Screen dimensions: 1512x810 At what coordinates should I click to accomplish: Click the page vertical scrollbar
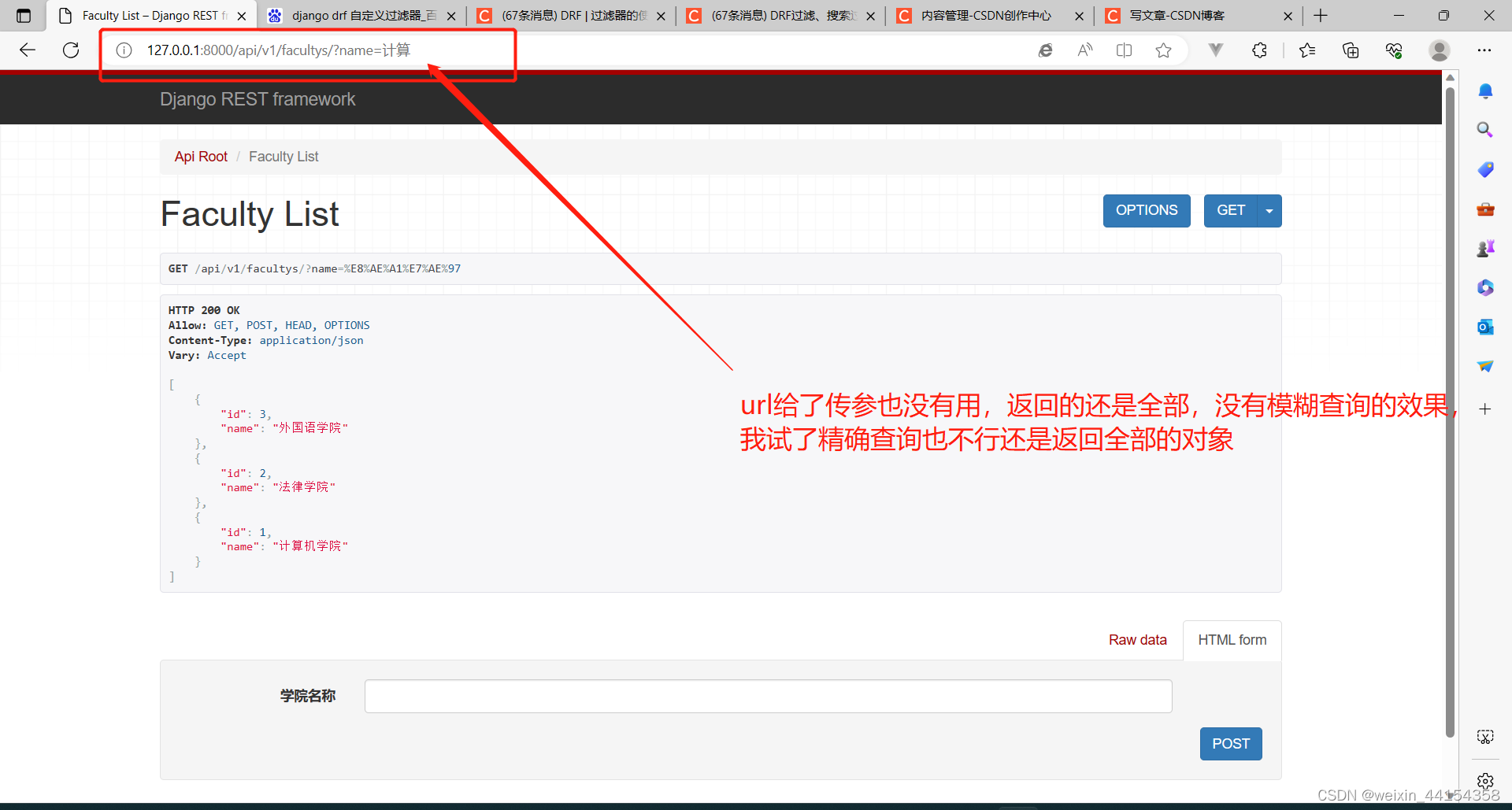(x=1450, y=412)
